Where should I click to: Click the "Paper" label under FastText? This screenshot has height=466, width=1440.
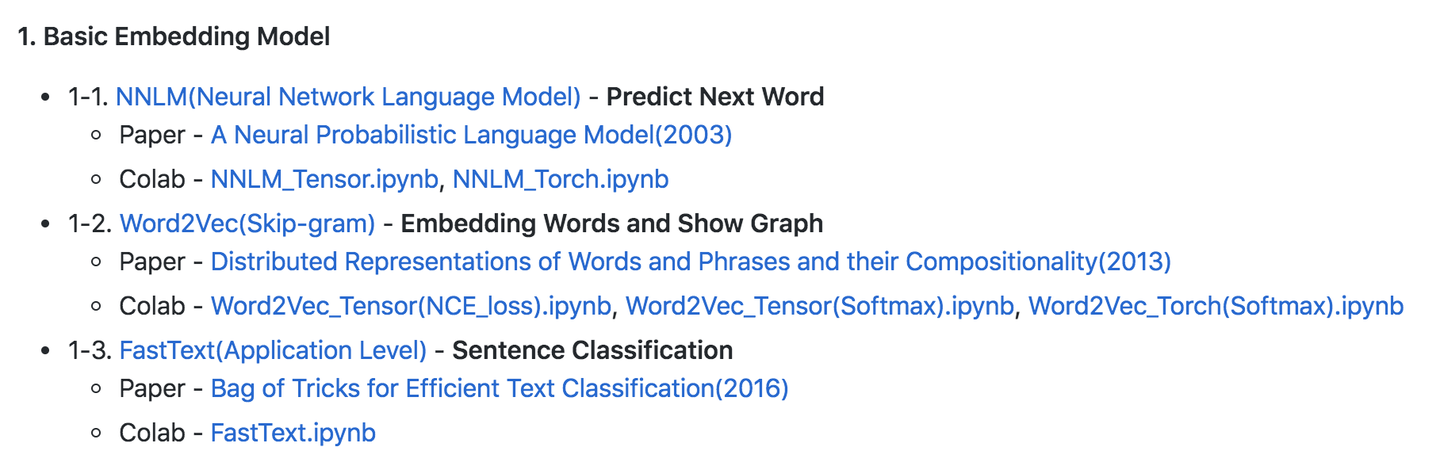click(152, 389)
